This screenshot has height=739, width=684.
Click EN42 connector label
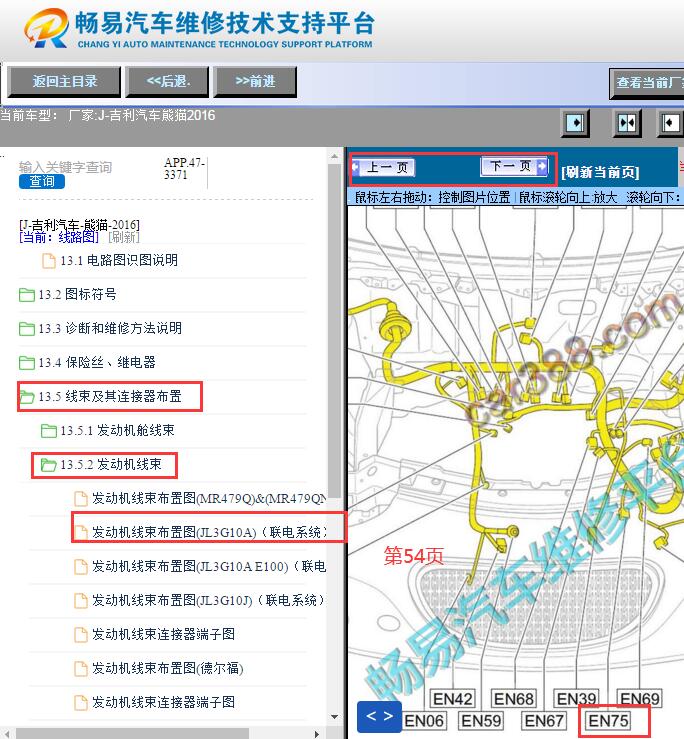pos(452,698)
